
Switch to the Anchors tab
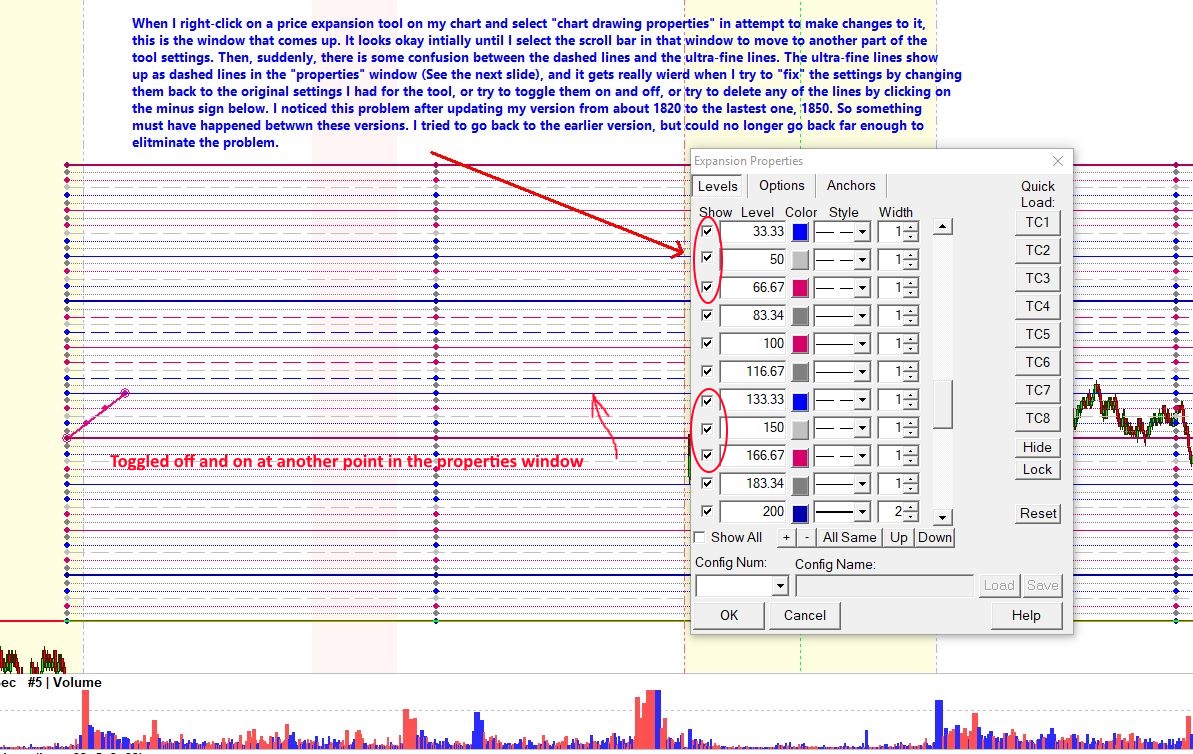coord(851,185)
